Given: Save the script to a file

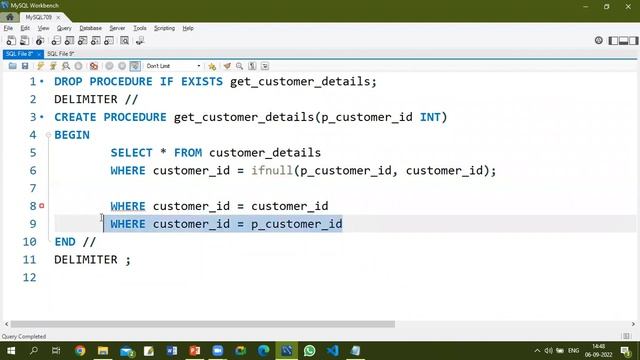Looking at the screenshot, I should pos(25,66).
